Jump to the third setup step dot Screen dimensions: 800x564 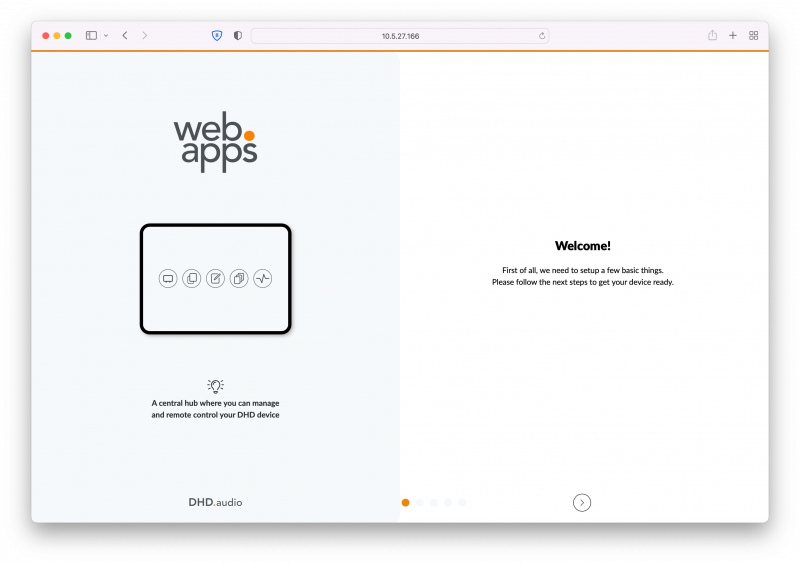[434, 502]
